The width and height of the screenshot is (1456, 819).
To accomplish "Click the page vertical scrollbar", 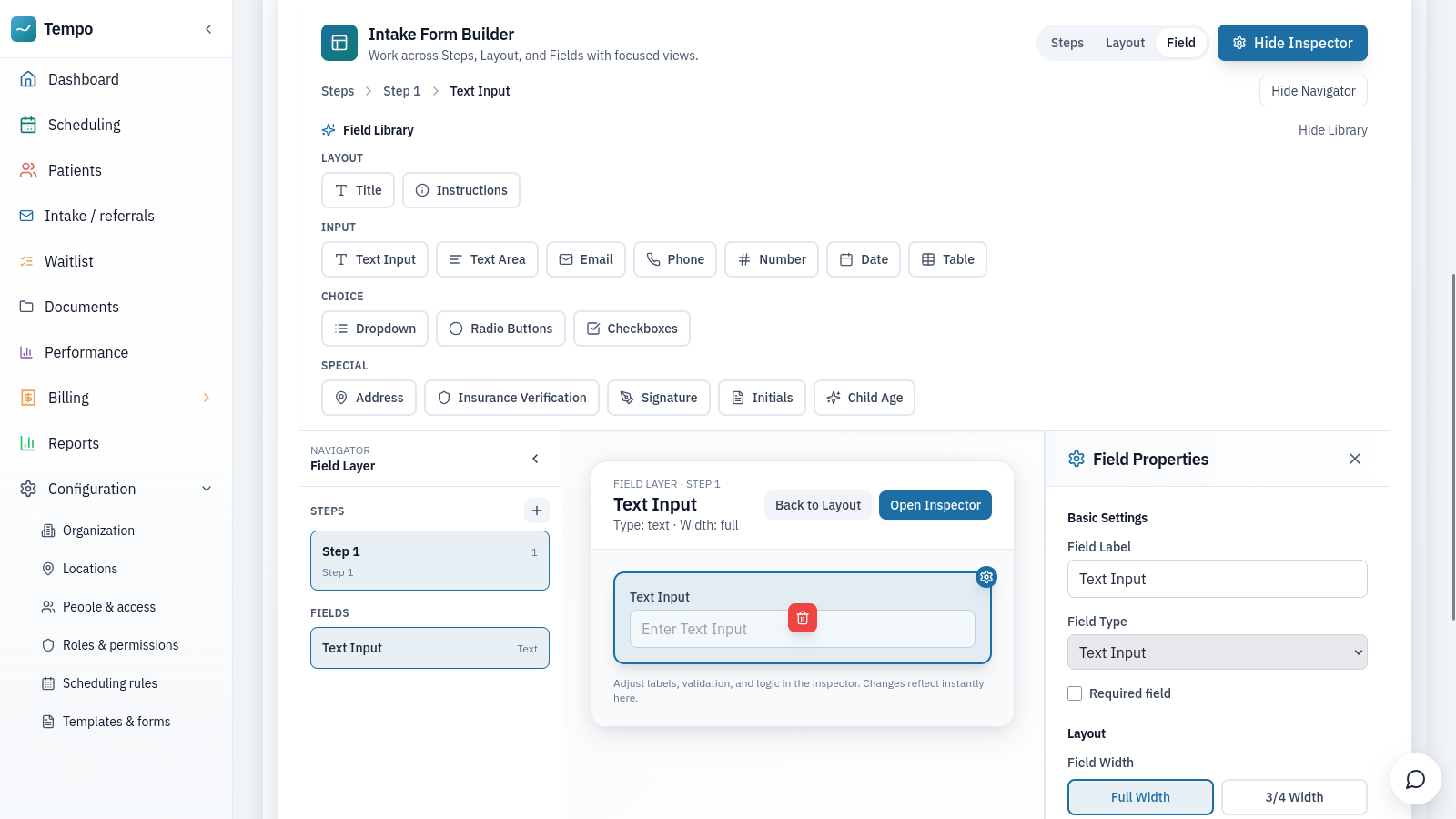I will (x=1453, y=446).
